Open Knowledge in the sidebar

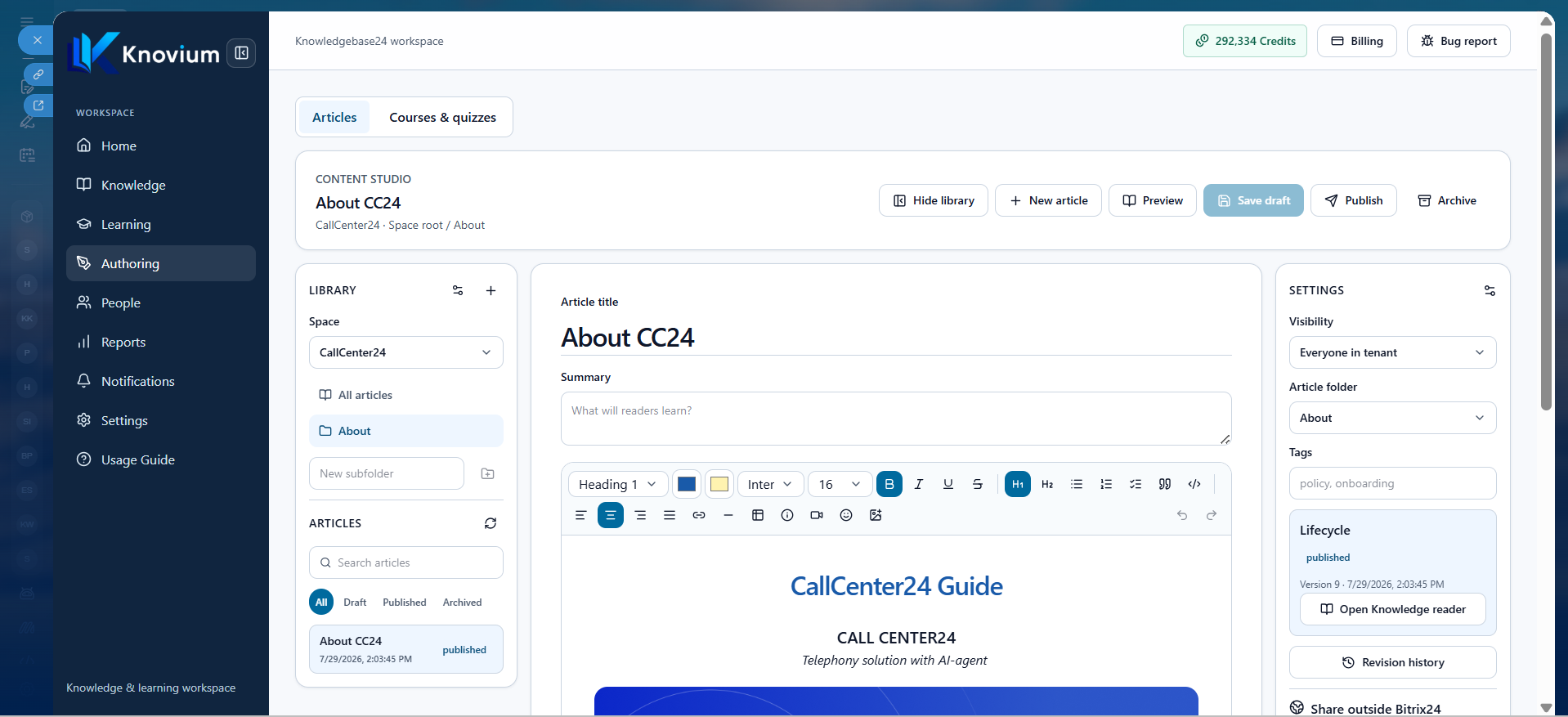(161, 185)
